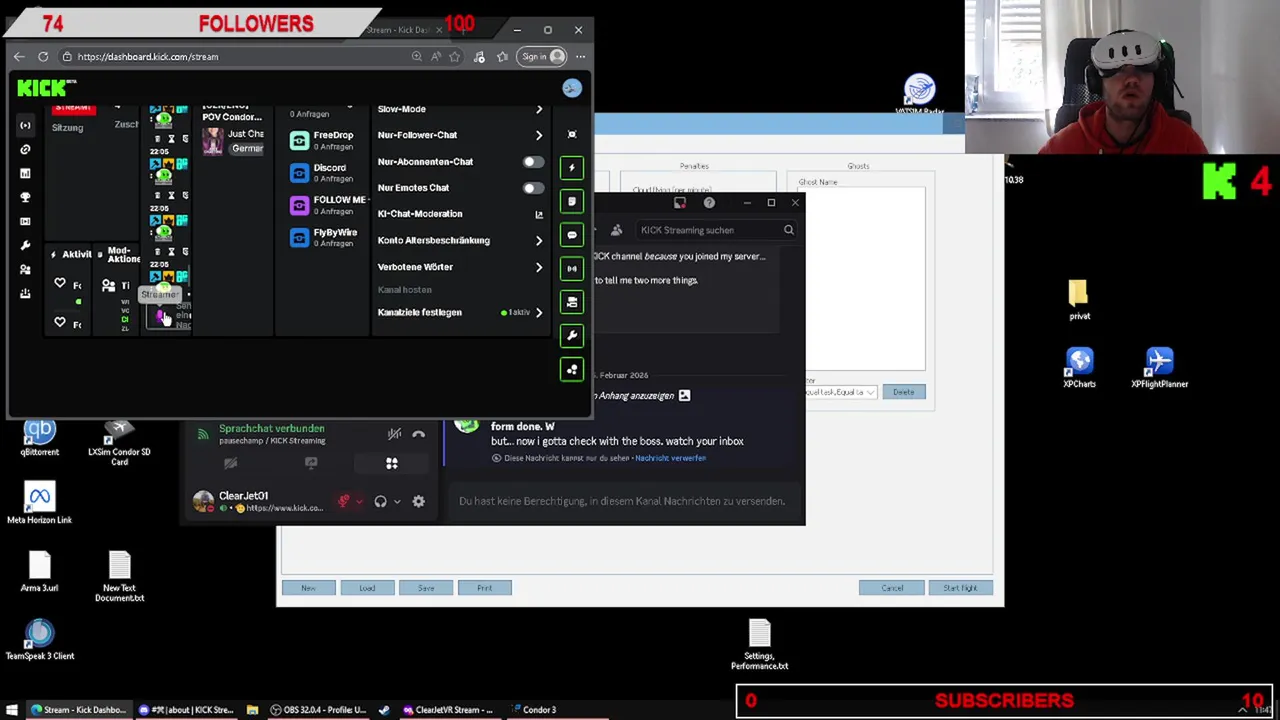Open browser three-dot menu
Viewport: 1280px width, 720px height.
coord(580,57)
